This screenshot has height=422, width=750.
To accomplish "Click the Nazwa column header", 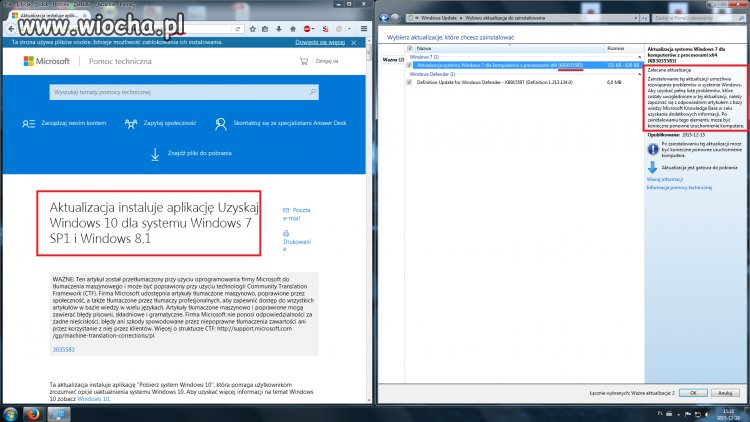I will click(509, 48).
